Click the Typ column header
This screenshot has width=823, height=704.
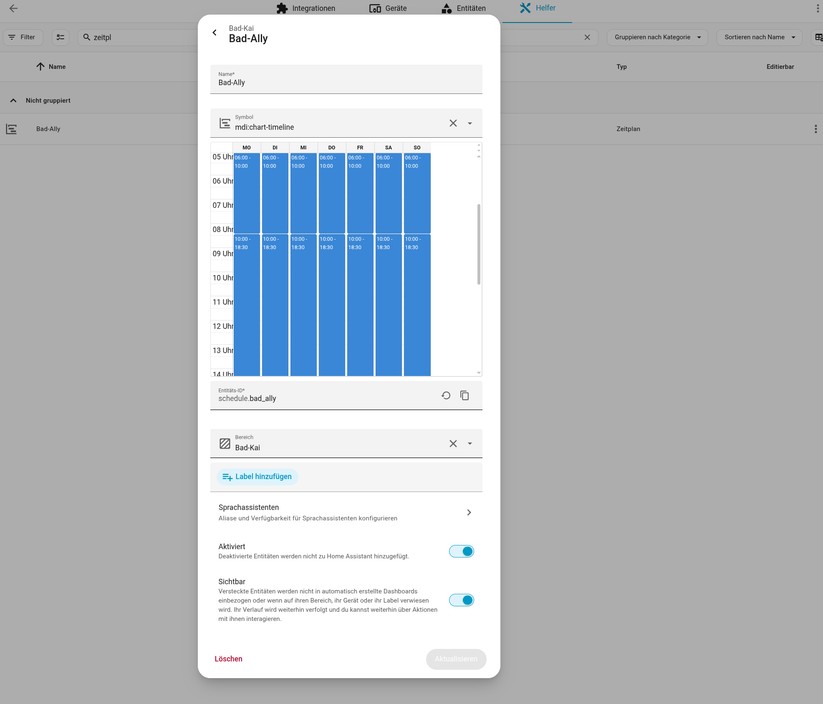(621, 67)
